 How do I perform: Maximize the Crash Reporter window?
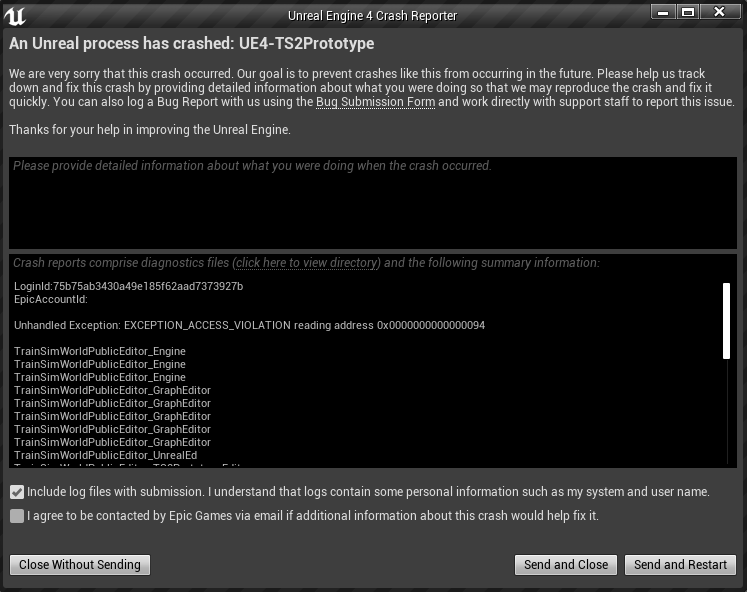tap(687, 11)
